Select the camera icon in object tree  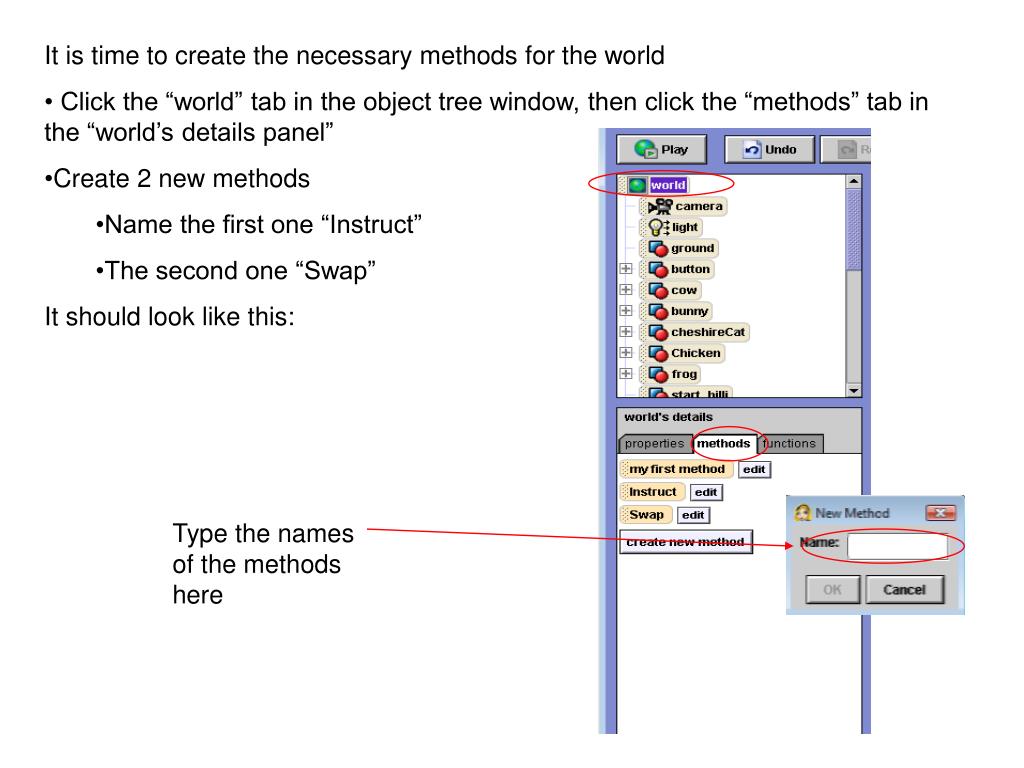click(x=660, y=206)
